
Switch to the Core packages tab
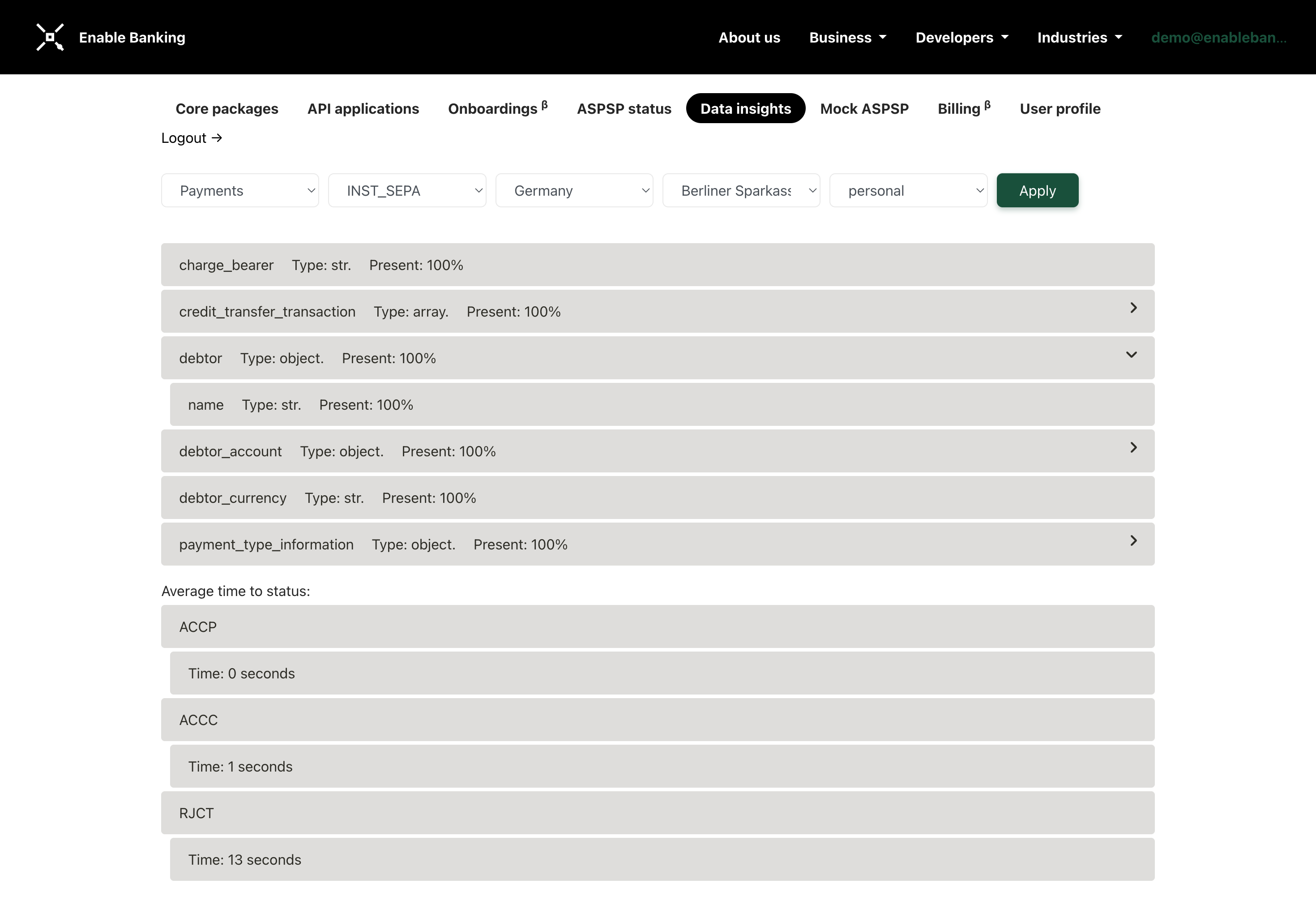[x=226, y=108]
